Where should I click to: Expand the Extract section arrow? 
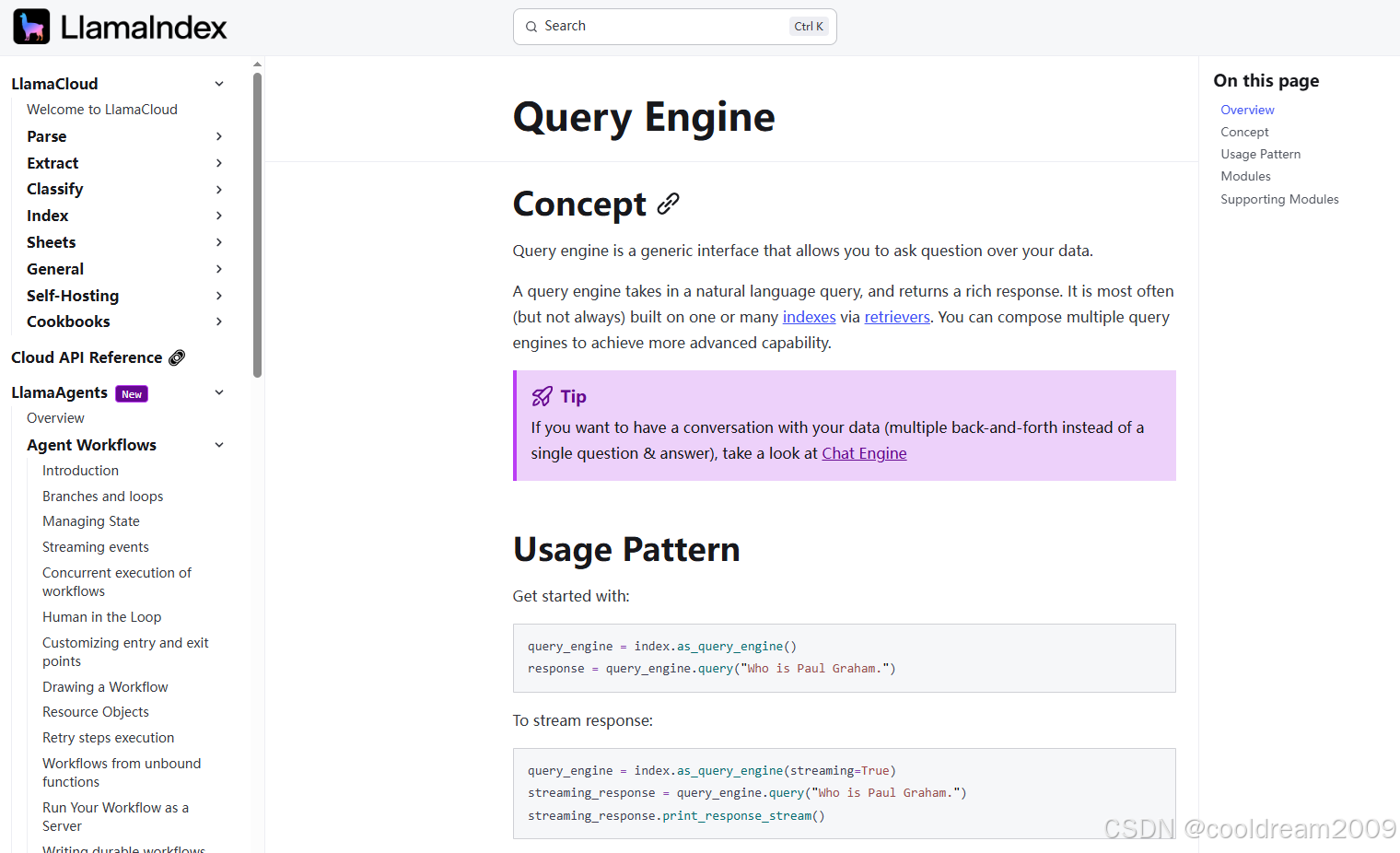click(x=219, y=163)
